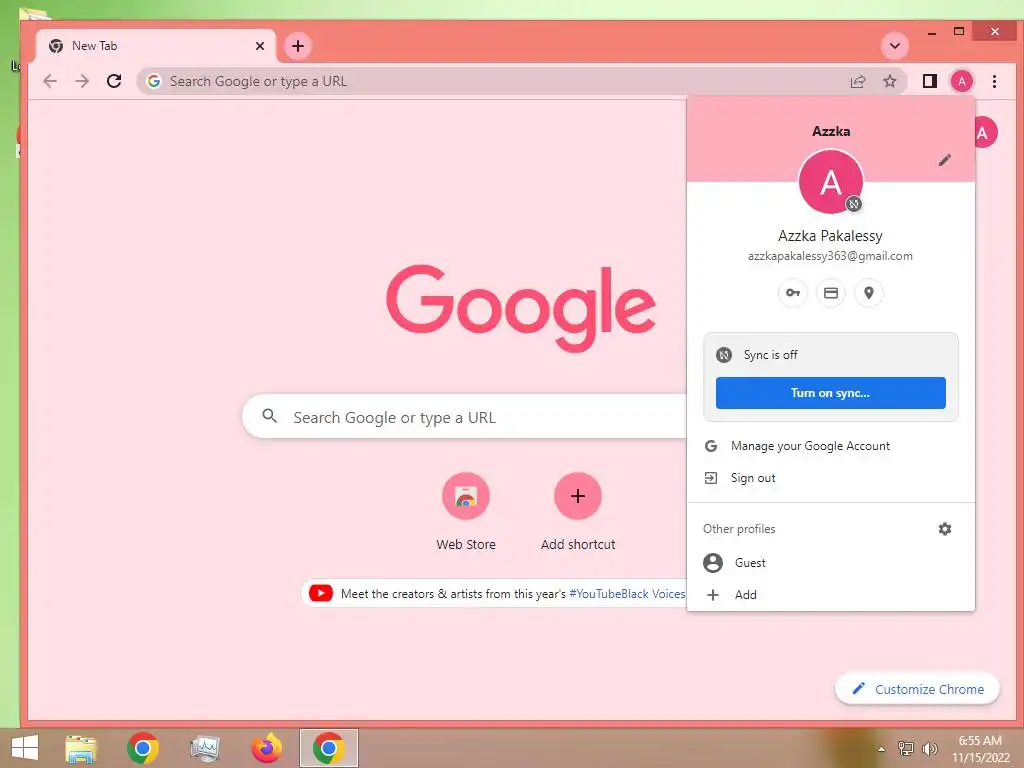The width and height of the screenshot is (1024, 768).
Task: Open a new tab with the plus button
Action: (x=298, y=46)
